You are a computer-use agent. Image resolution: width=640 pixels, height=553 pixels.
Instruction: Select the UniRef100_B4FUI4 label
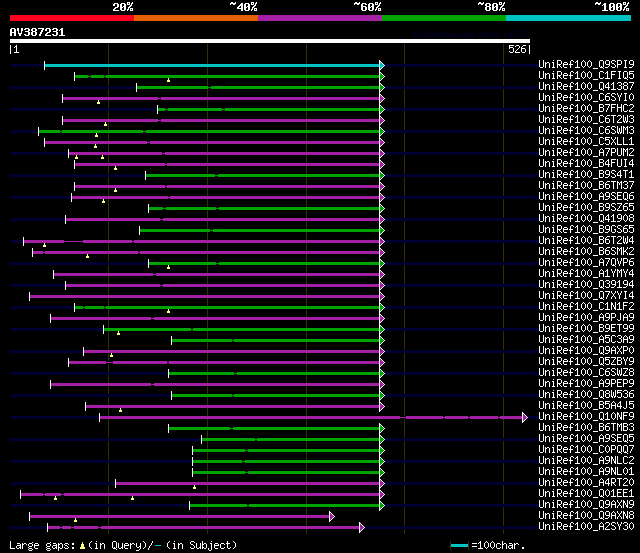pos(586,163)
